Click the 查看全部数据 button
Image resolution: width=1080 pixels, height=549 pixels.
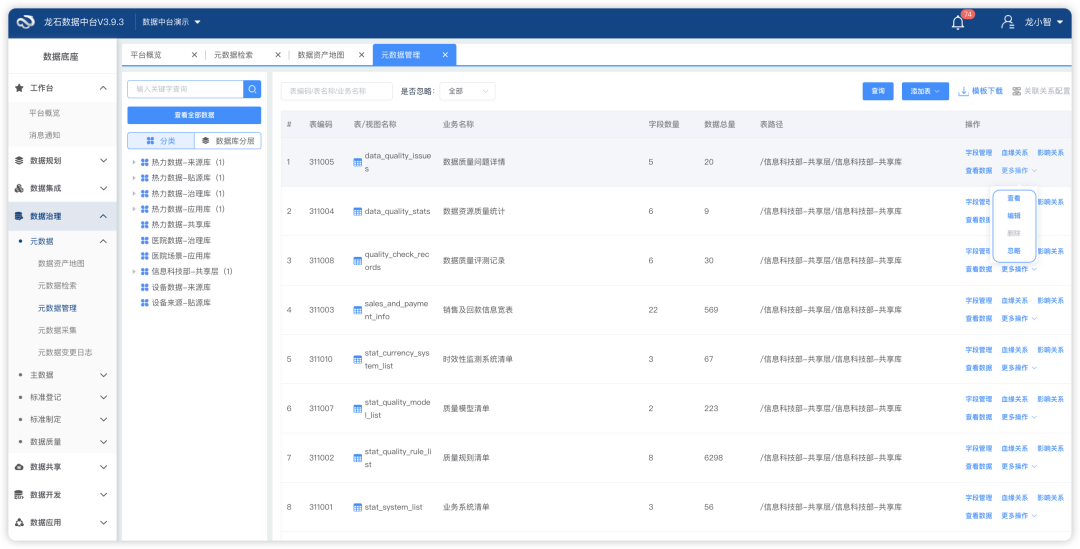pos(194,115)
